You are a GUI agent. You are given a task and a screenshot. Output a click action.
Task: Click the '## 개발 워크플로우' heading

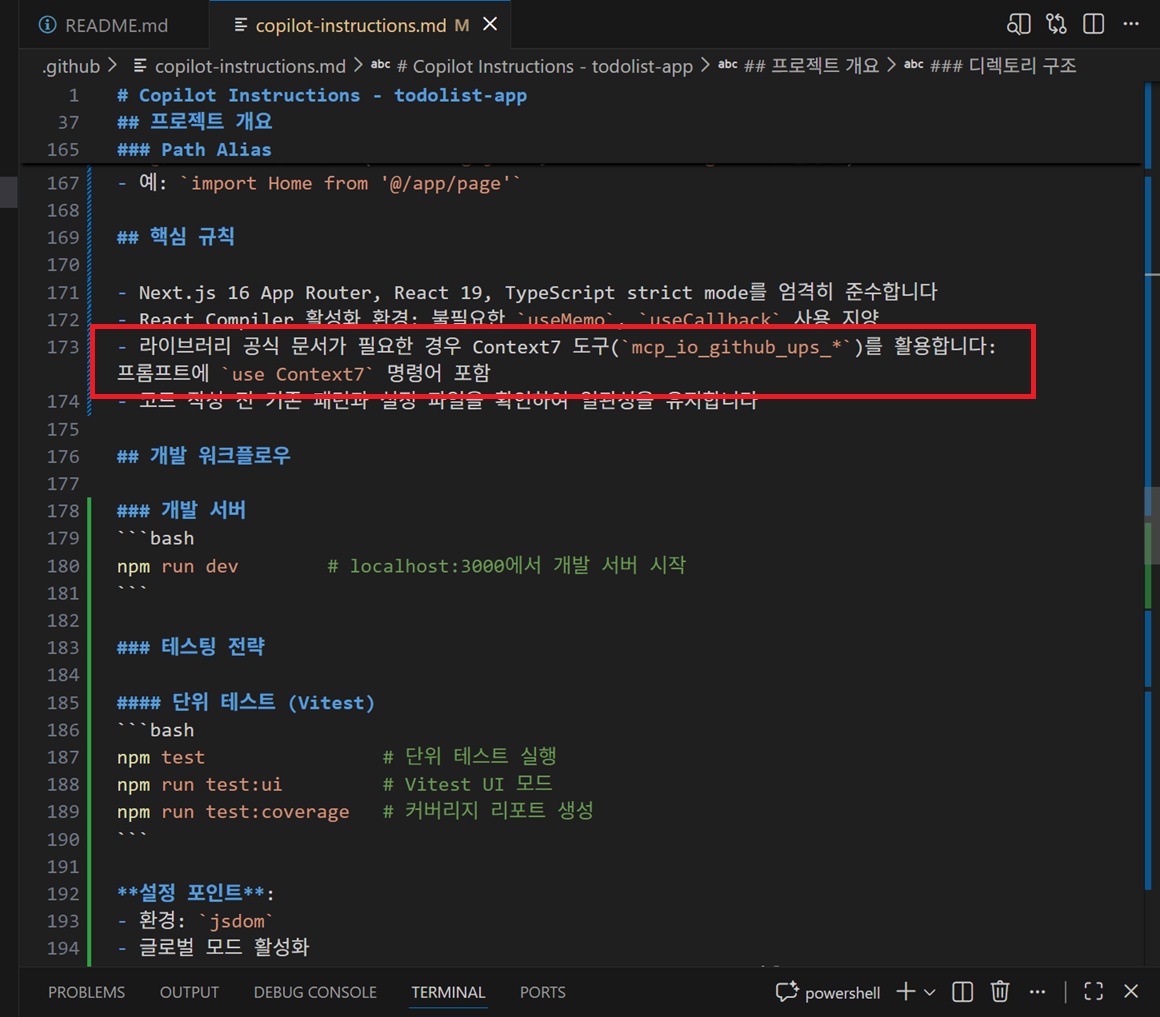coord(203,456)
